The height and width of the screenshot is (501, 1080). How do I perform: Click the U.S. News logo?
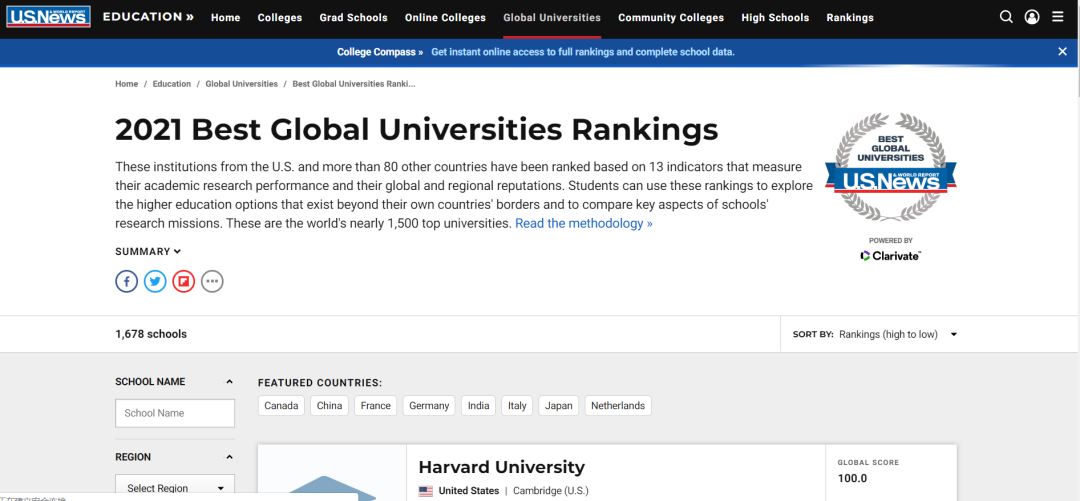click(x=48, y=17)
